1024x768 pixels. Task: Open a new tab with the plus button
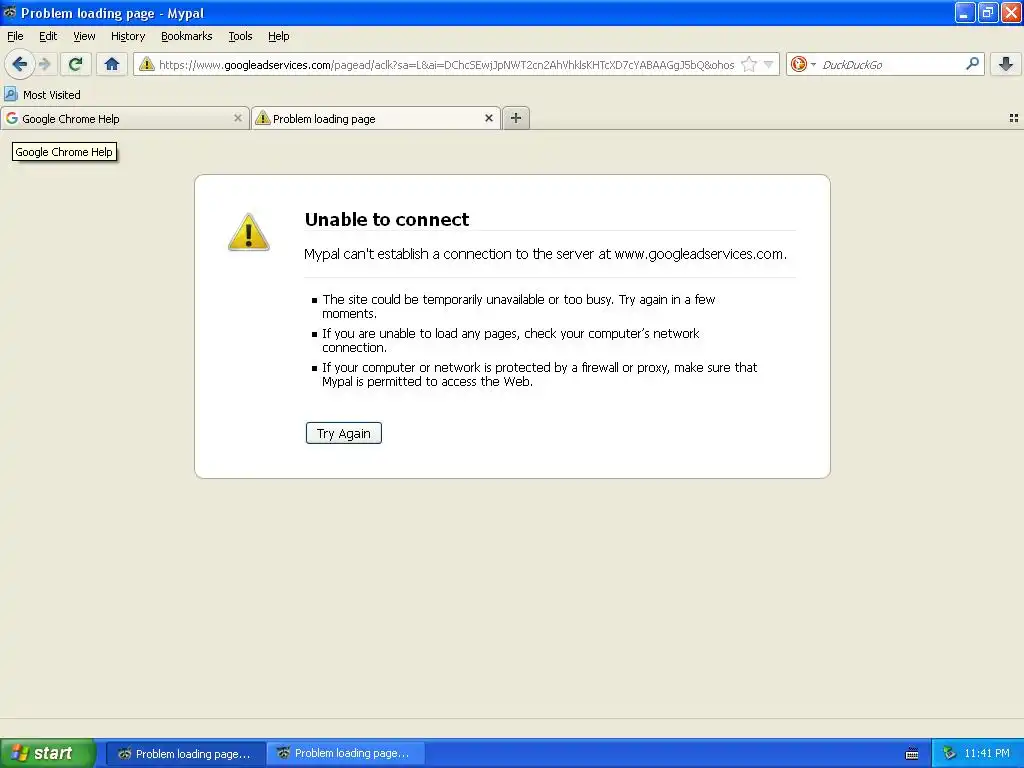(x=516, y=118)
